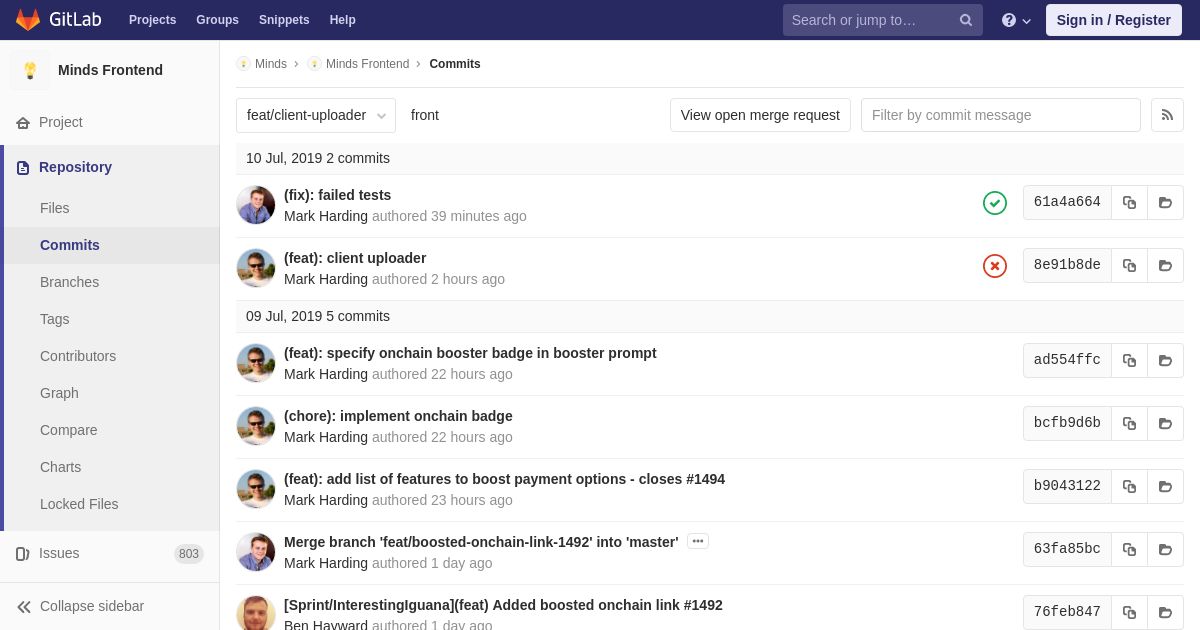Click the Minds Frontend lightbulb project avatar
This screenshot has width=1200, height=630.
point(30,70)
